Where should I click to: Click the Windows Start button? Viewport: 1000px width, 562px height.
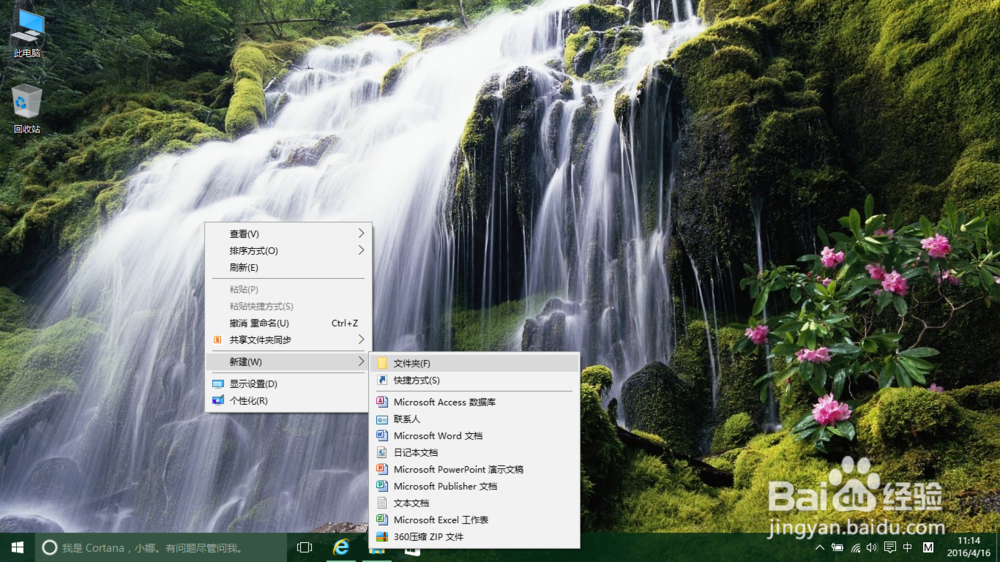click(x=17, y=547)
